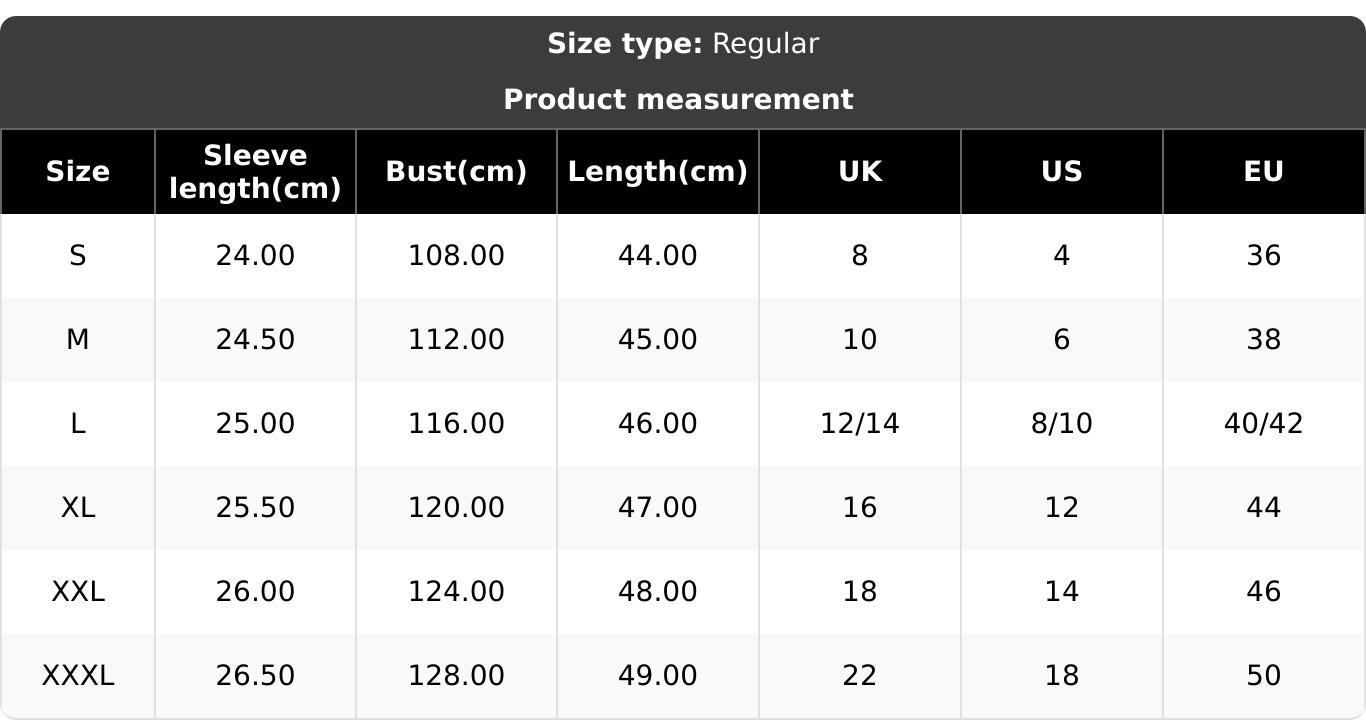Click the Size column header
The height and width of the screenshot is (720, 1366).
78,172
